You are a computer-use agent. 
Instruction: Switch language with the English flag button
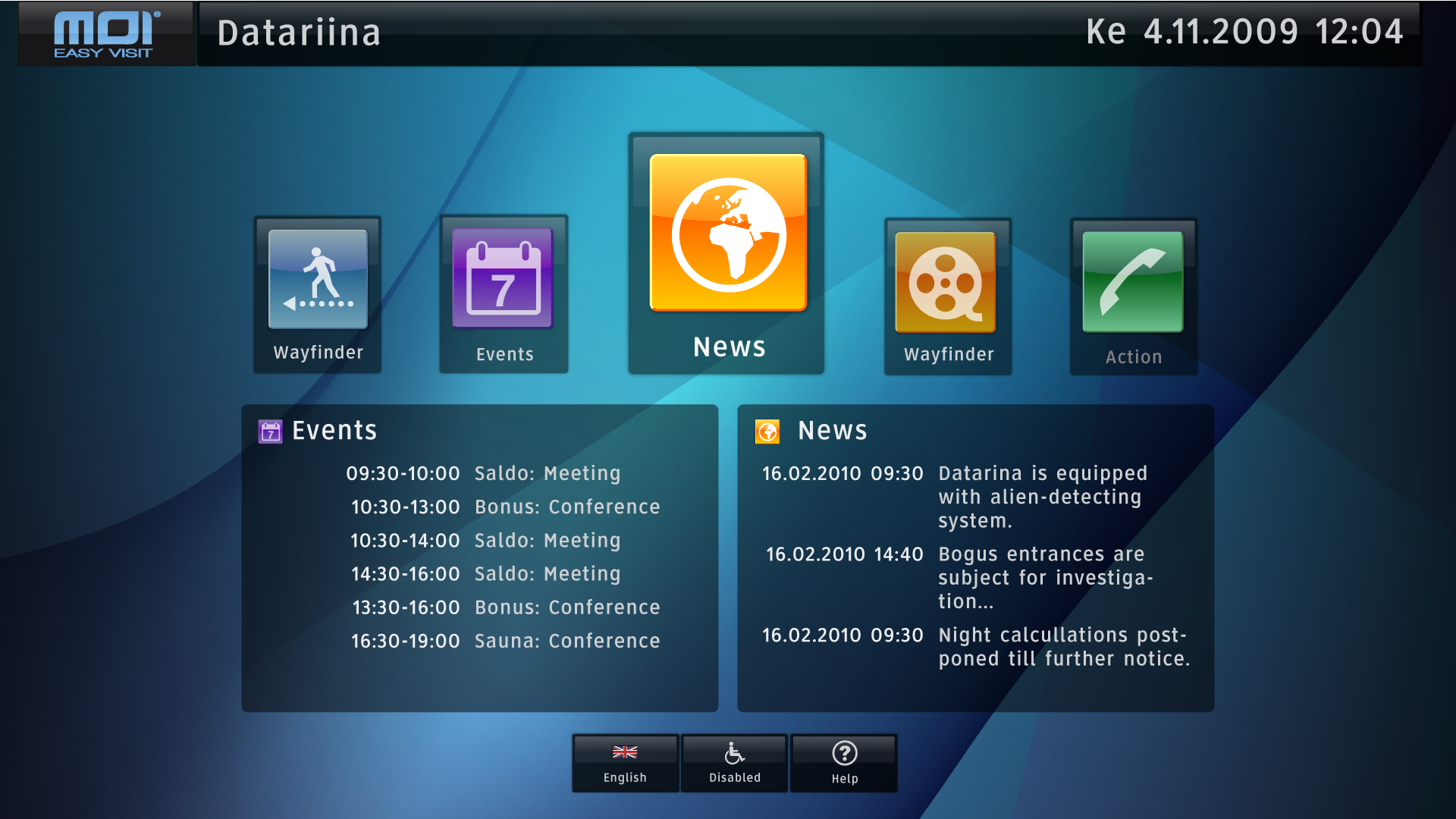625,763
